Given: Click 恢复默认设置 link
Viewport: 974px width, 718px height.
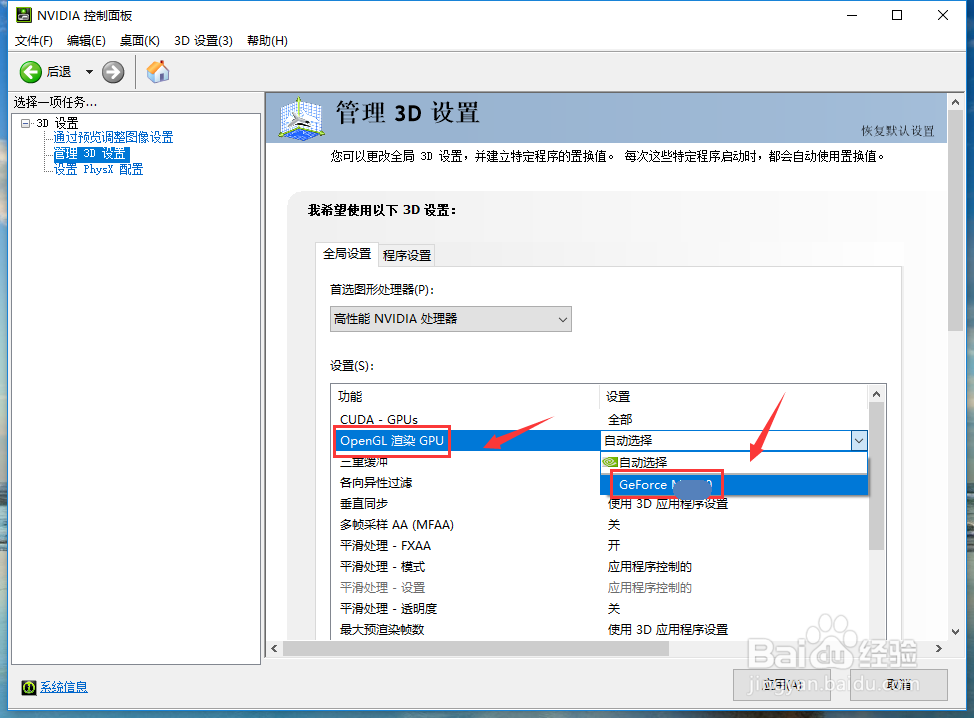Looking at the screenshot, I should (x=898, y=130).
